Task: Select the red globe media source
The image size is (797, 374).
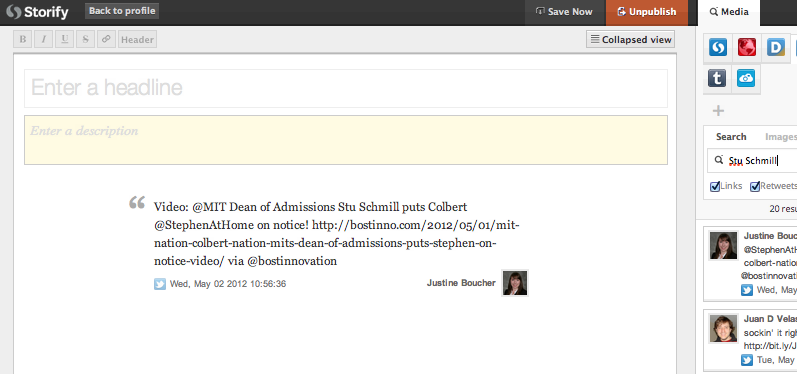Action: pyautogui.click(x=747, y=48)
